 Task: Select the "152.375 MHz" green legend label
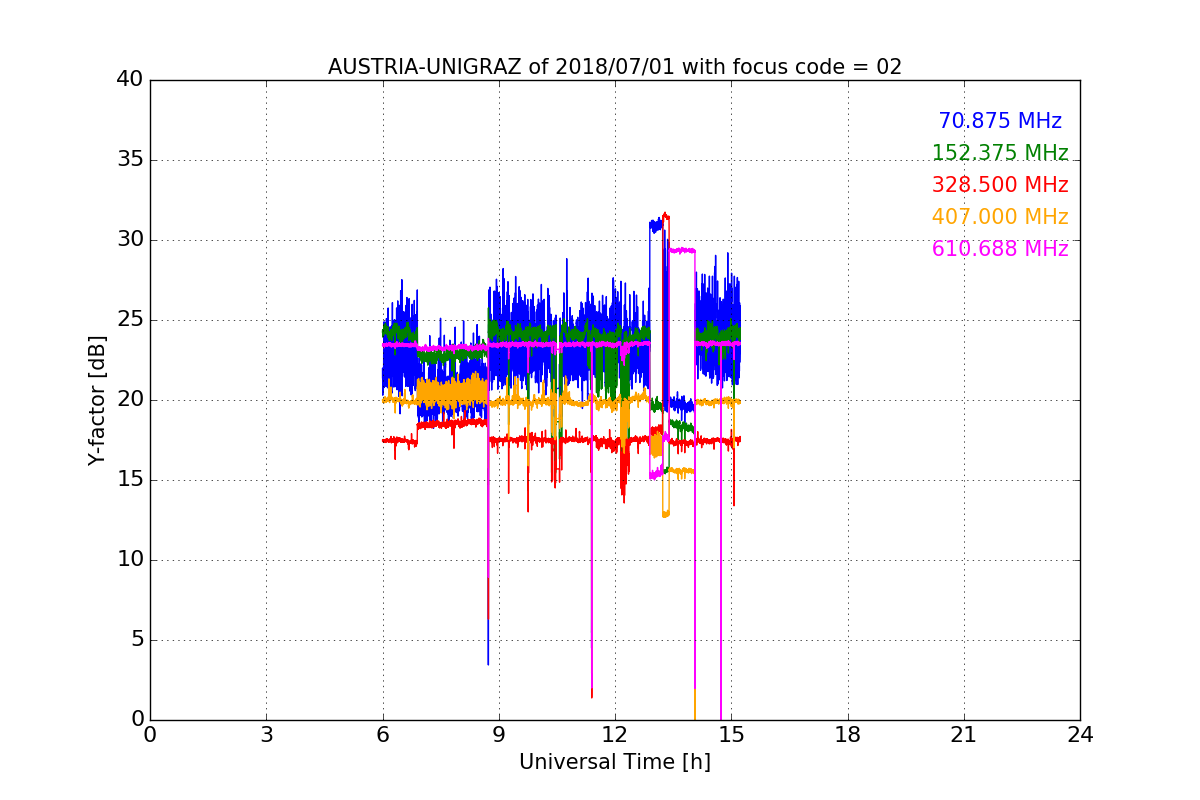1000,153
